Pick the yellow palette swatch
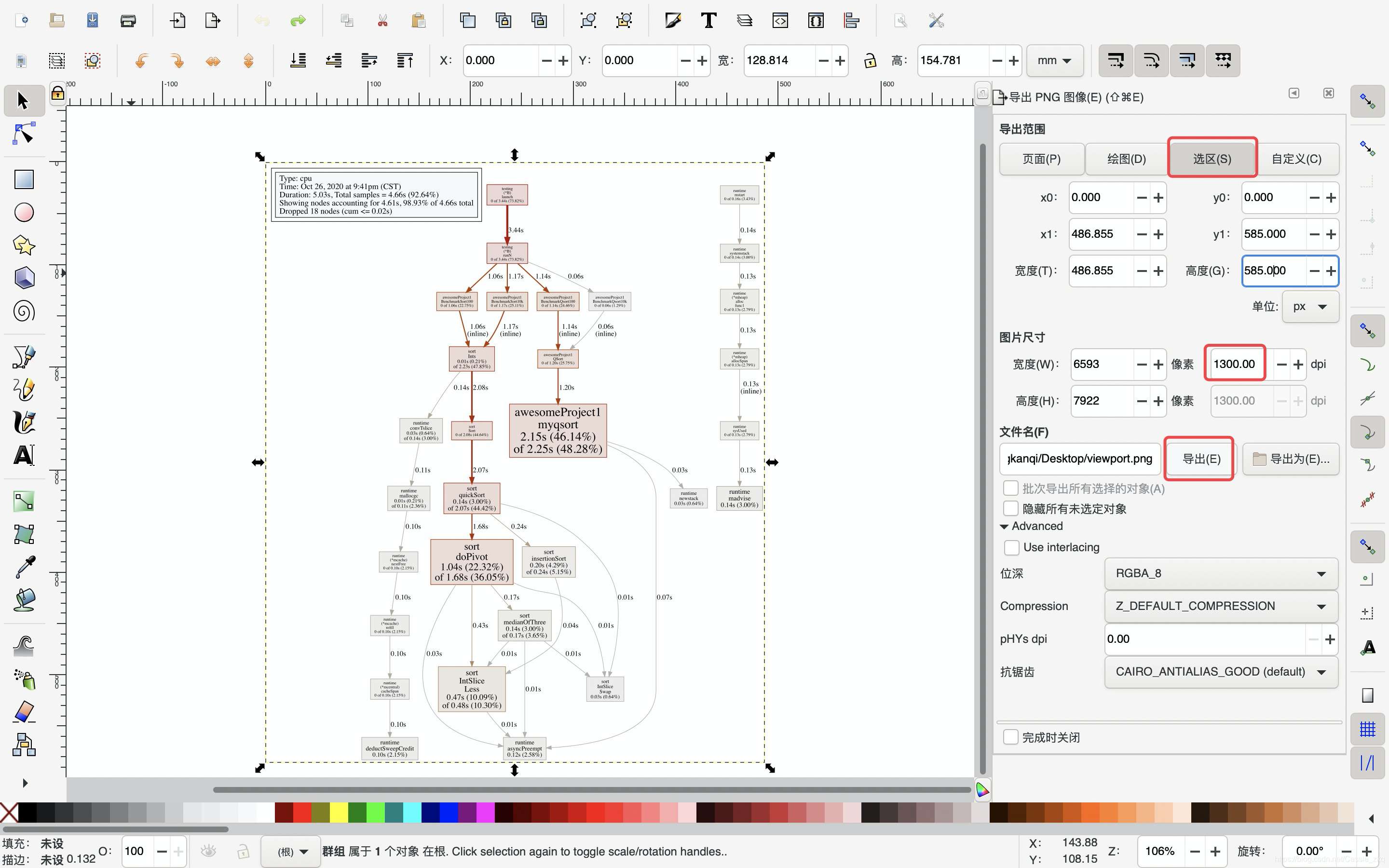Viewport: 1389px width, 868px height. pyautogui.click(x=339, y=813)
